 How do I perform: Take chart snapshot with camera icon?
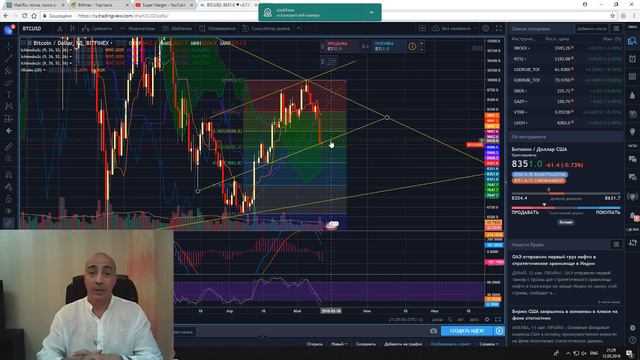tap(433, 331)
